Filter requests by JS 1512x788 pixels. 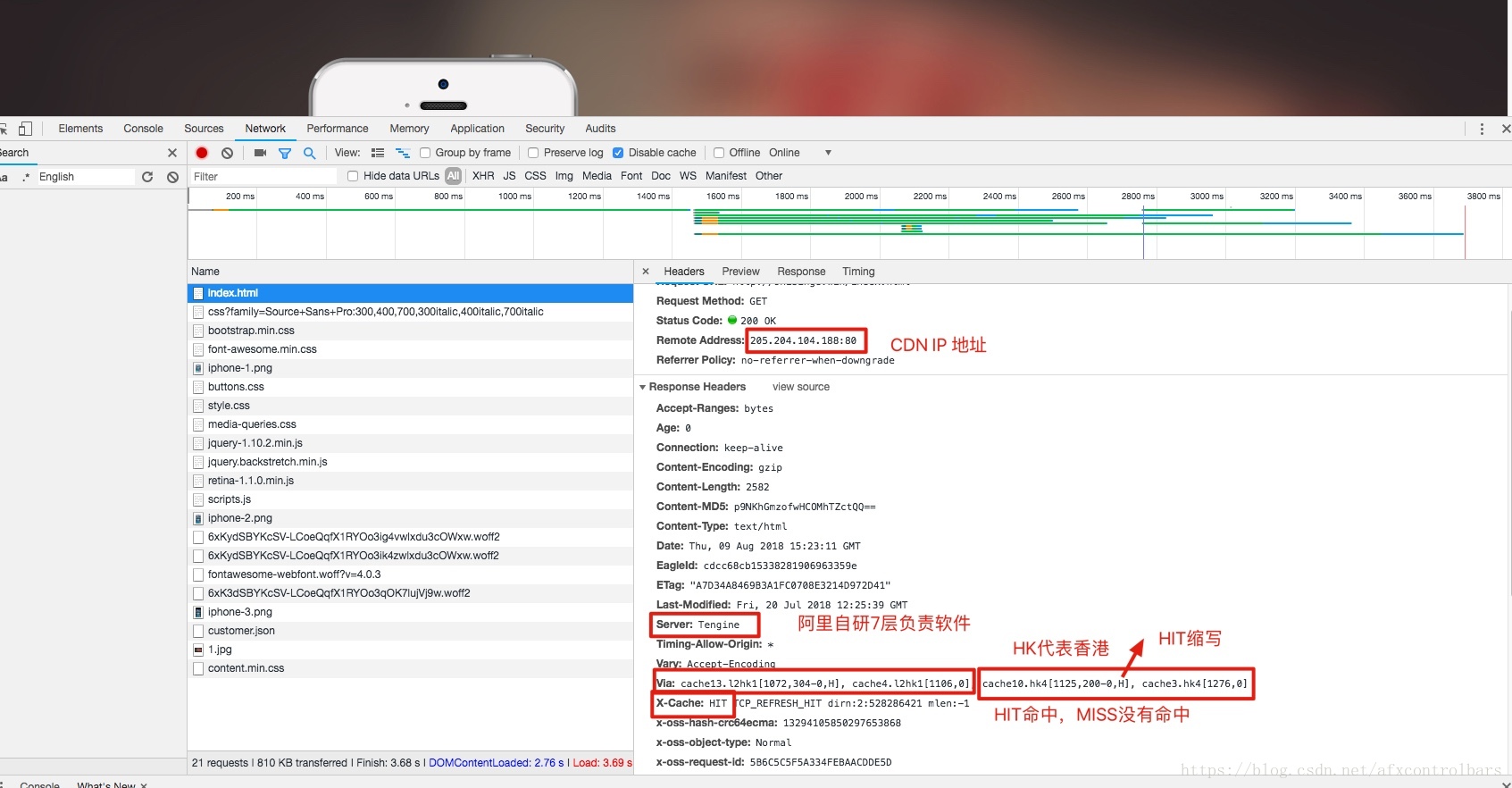[509, 176]
